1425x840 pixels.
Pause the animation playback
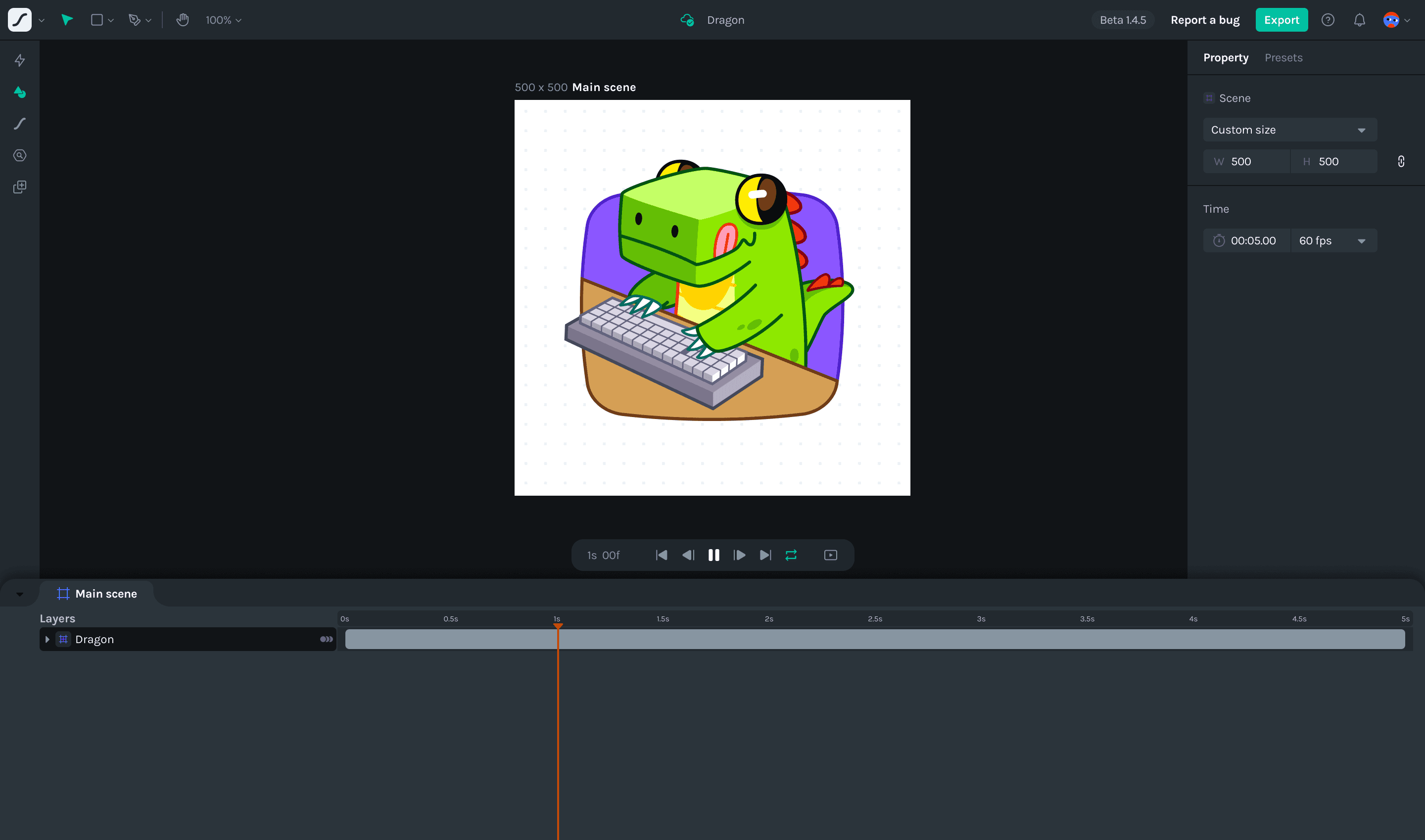click(713, 555)
